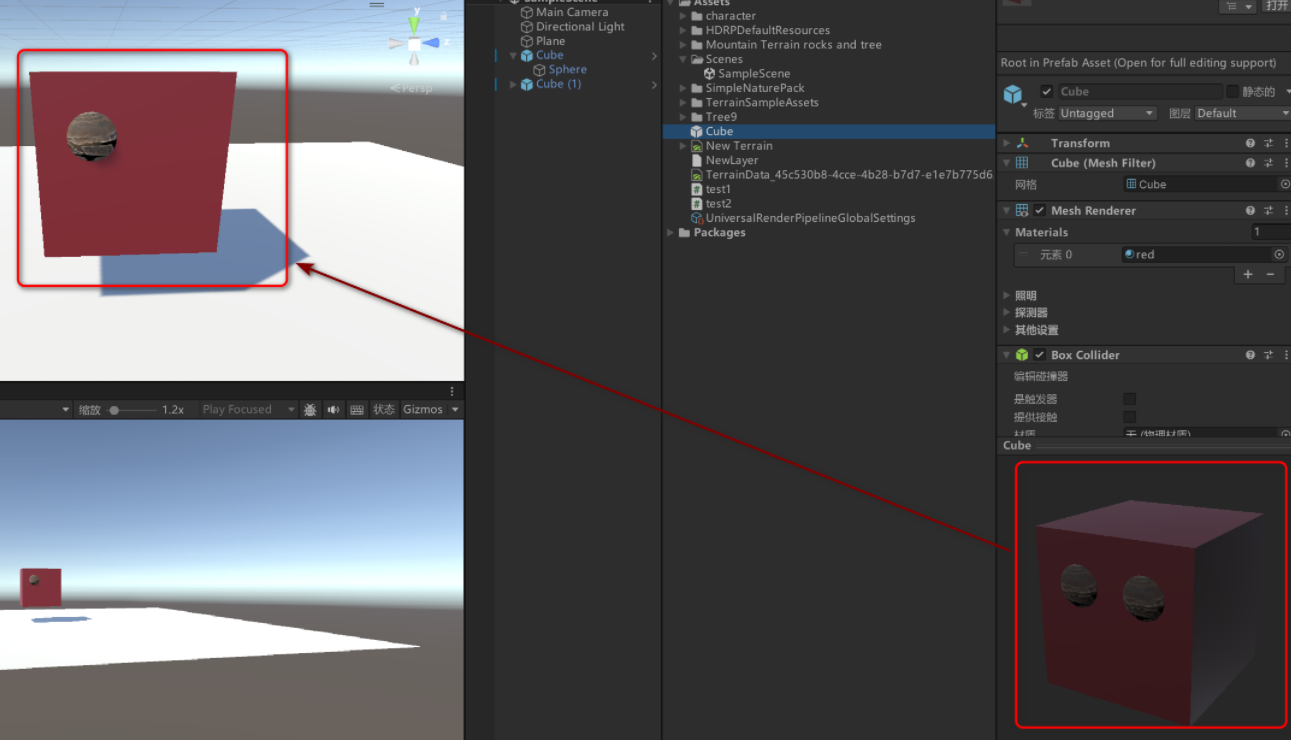Expand Packages folder
This screenshot has height=740, width=1291.
point(671,233)
